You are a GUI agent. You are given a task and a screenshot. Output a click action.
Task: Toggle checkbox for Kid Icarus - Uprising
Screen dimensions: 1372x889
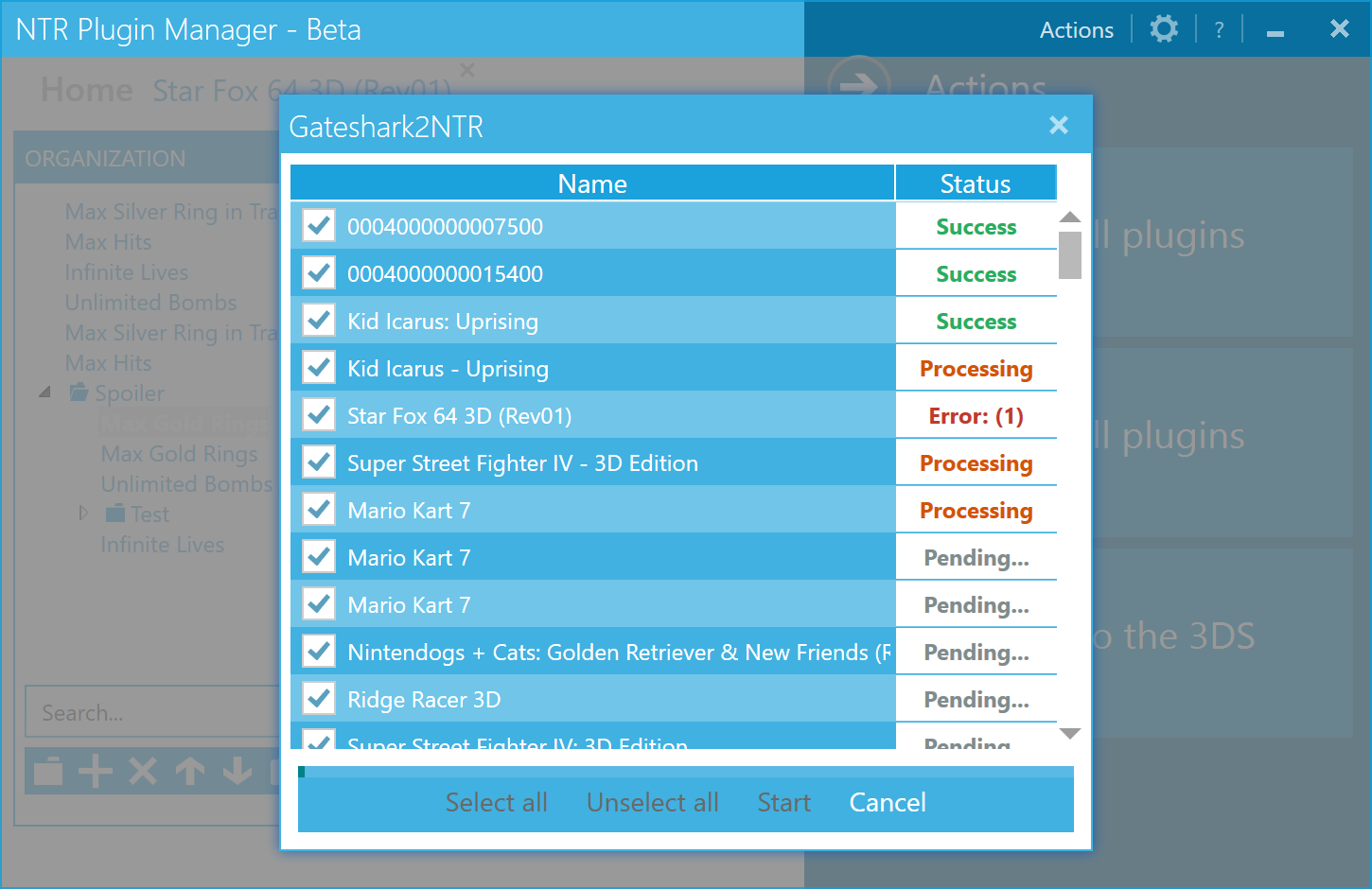pyautogui.click(x=319, y=367)
